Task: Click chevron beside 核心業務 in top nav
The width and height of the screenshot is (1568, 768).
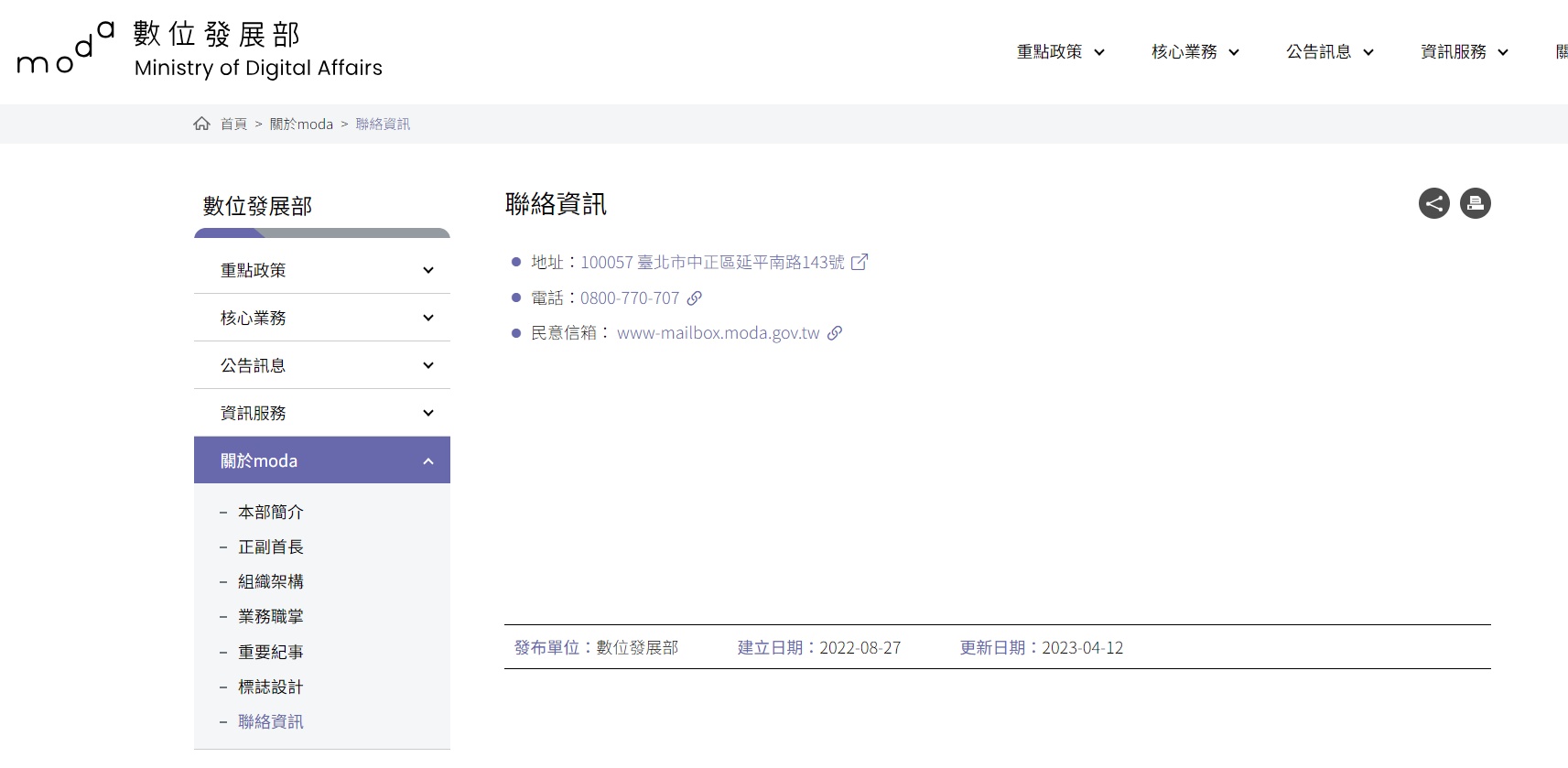Action: pyautogui.click(x=1234, y=52)
